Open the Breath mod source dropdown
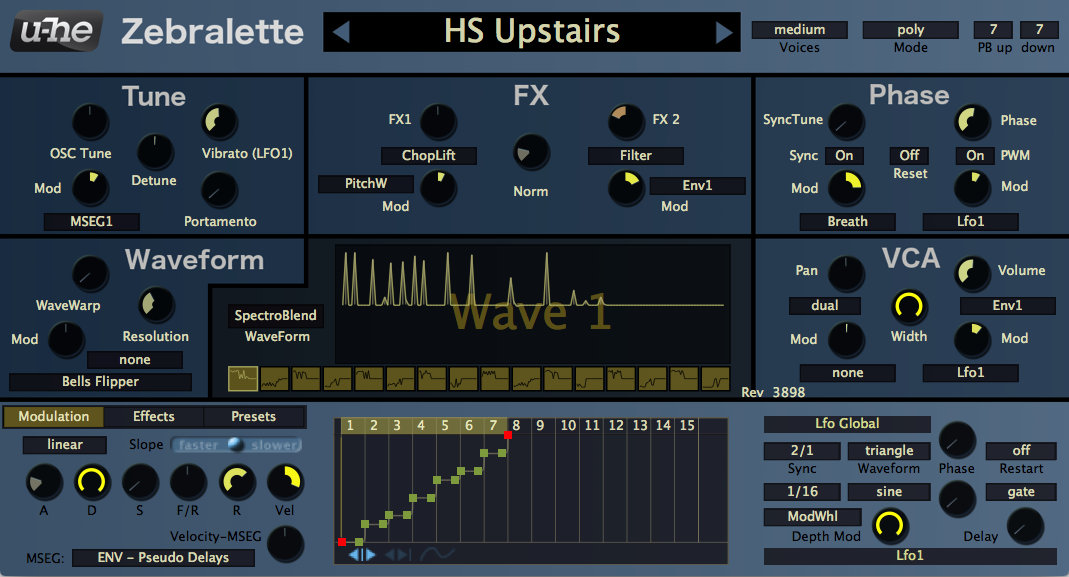The height and width of the screenshot is (577, 1069). (847, 222)
